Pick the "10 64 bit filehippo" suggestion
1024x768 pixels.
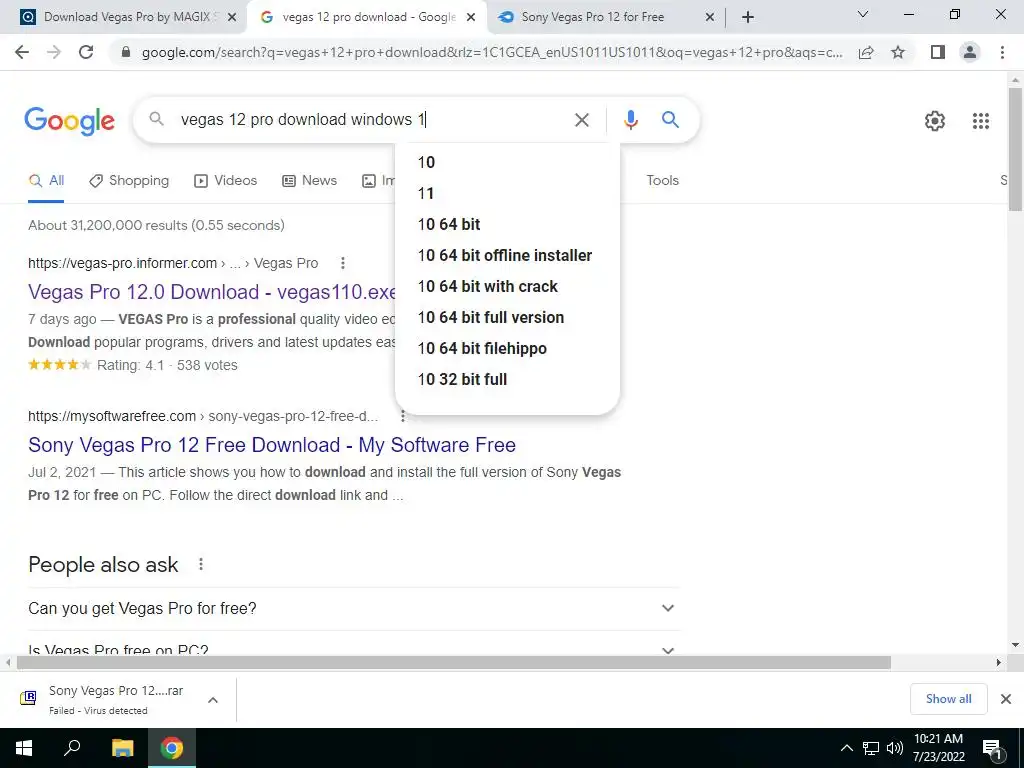pyautogui.click(x=507, y=349)
